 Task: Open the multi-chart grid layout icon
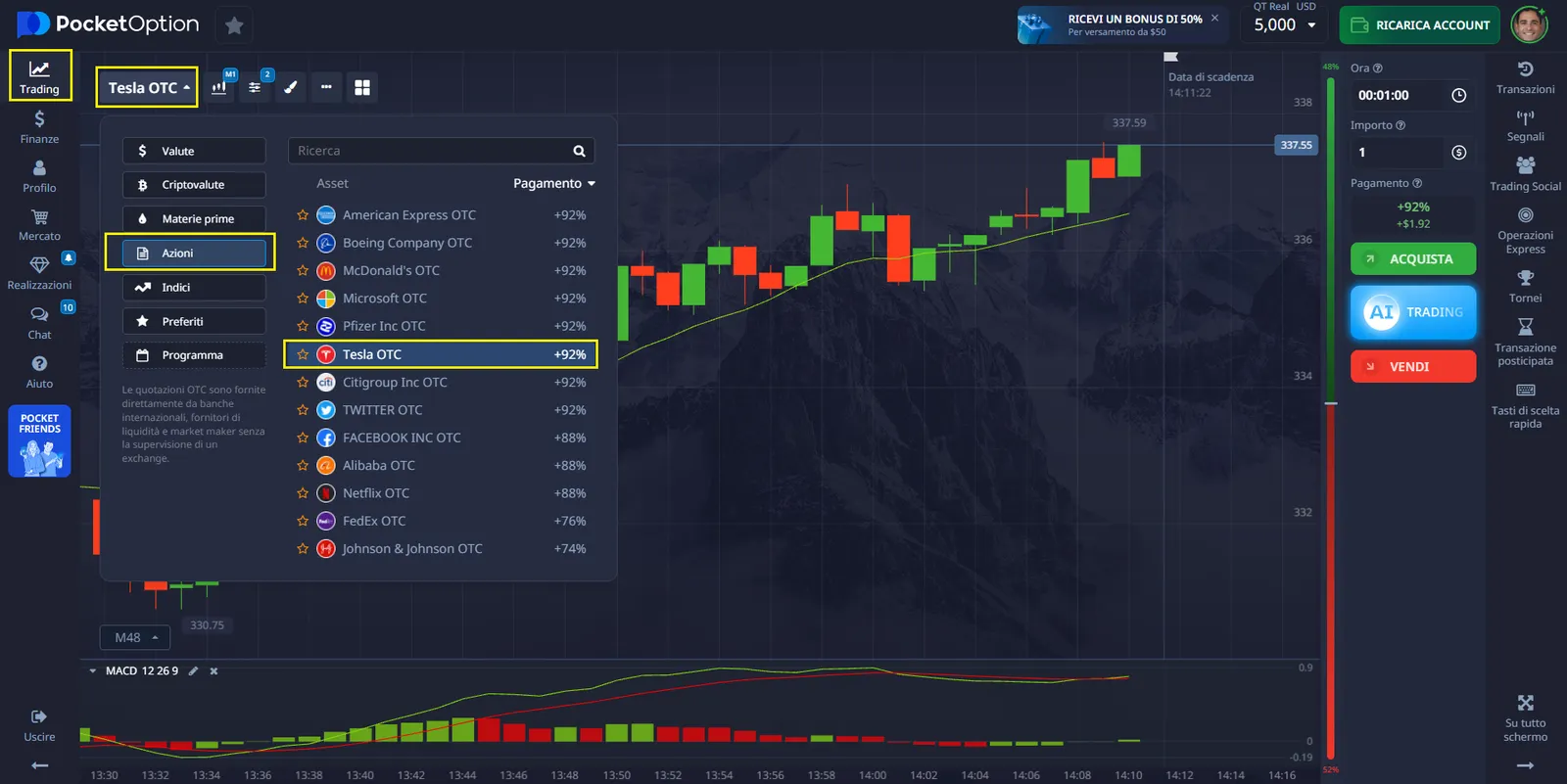[362, 87]
